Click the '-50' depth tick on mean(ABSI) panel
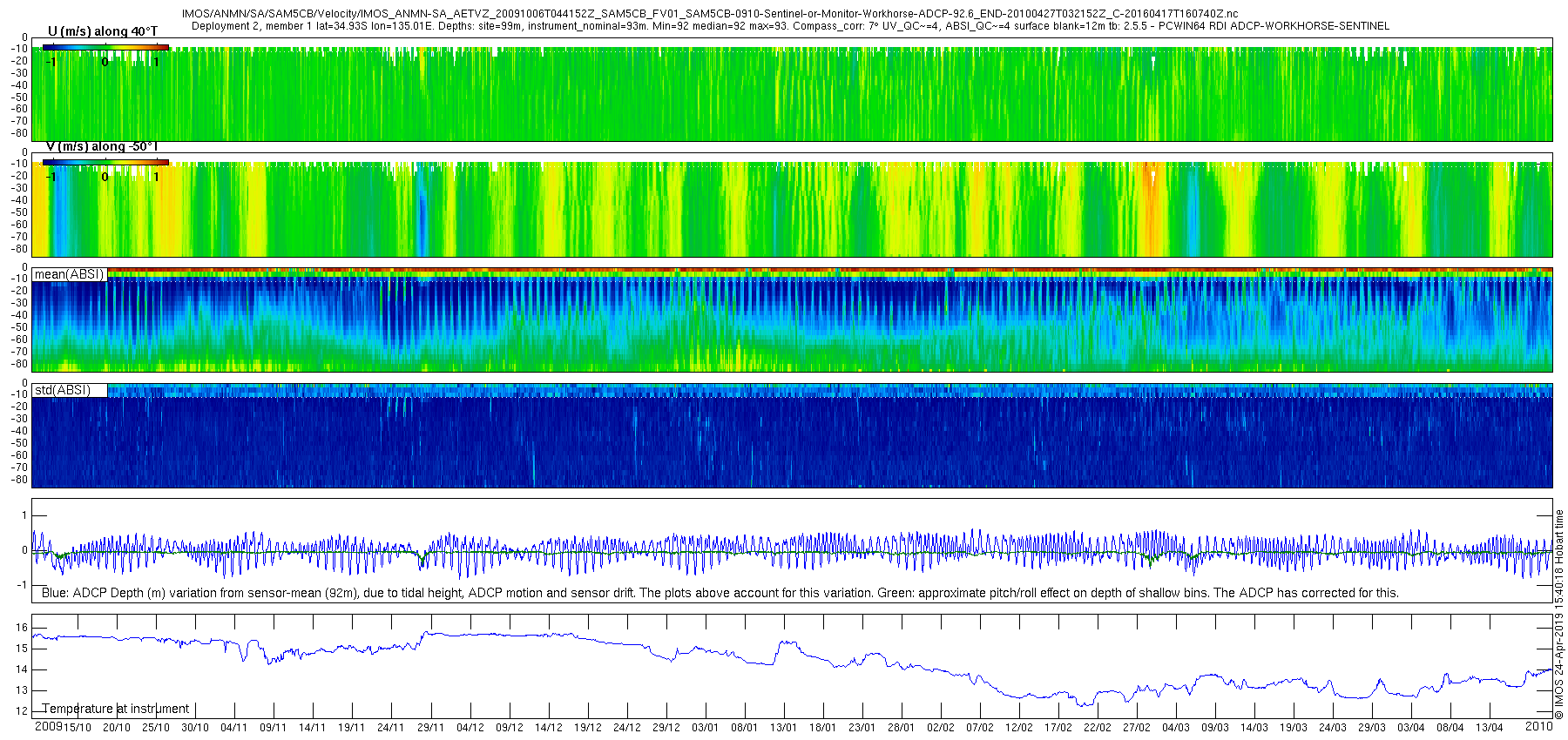The width and height of the screenshot is (1568, 740). point(19,327)
